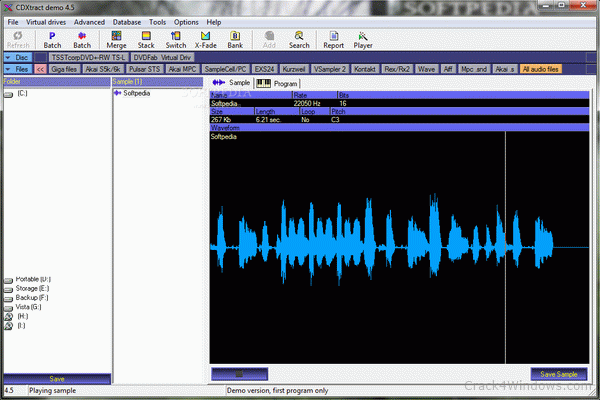Click the pink << button
The image size is (600, 400).
click(x=40, y=69)
